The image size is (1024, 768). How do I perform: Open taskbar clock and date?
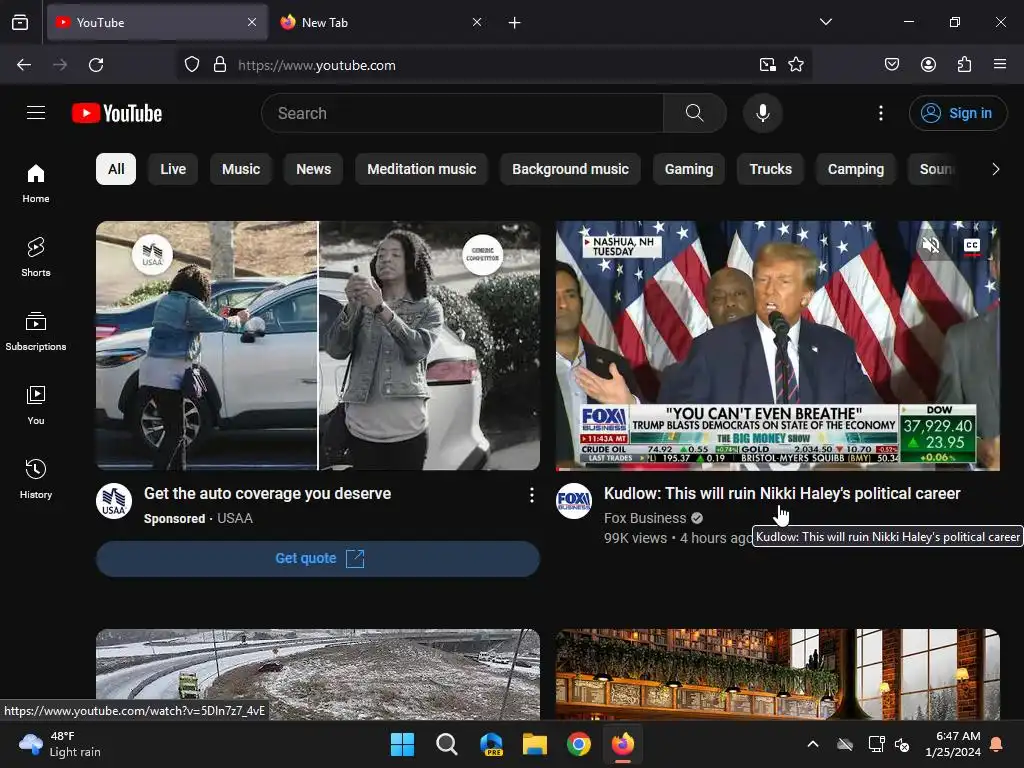(953, 744)
